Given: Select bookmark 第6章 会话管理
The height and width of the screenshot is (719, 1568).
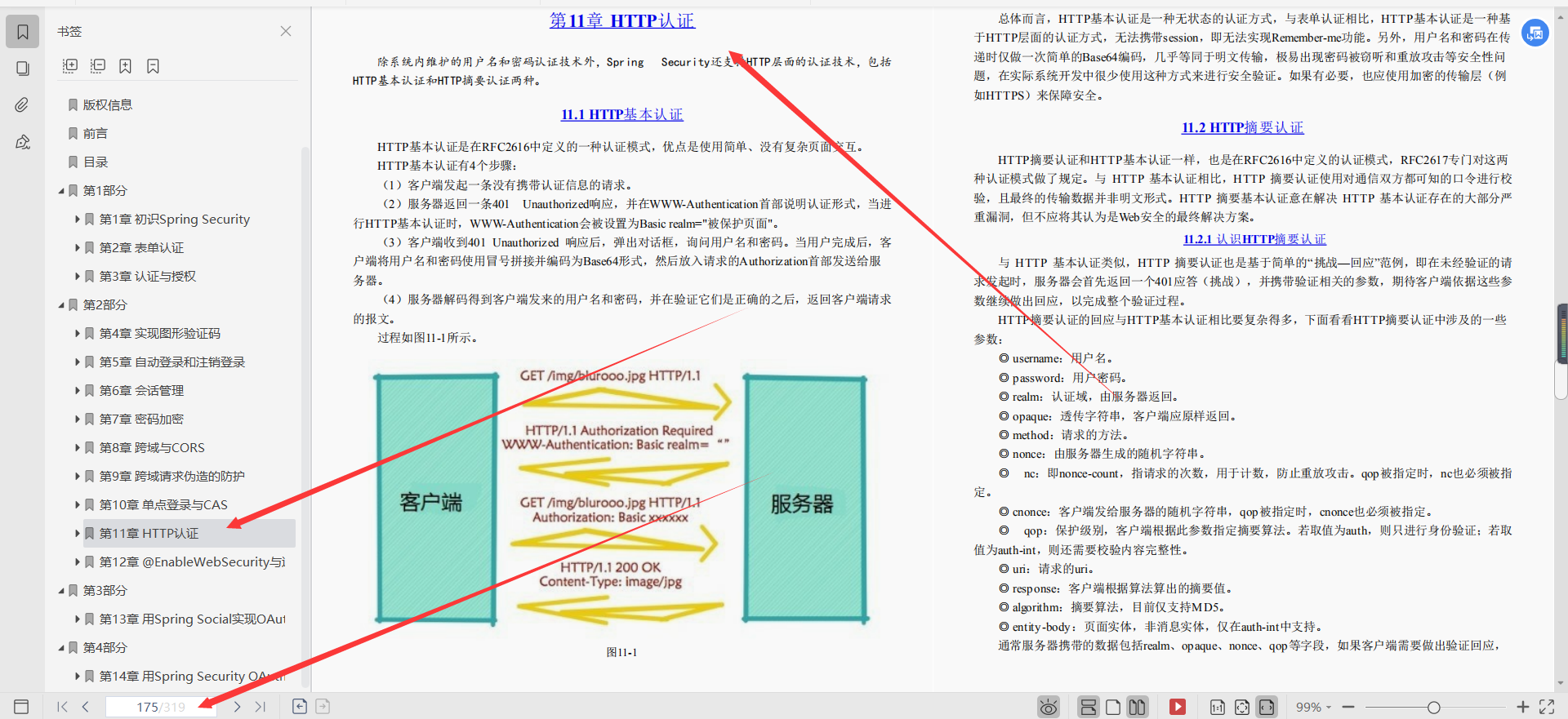Looking at the screenshot, I should point(141,390).
